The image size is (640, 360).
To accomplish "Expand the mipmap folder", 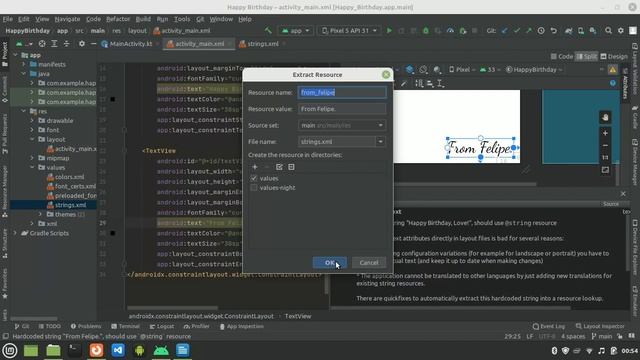I will [32, 158].
